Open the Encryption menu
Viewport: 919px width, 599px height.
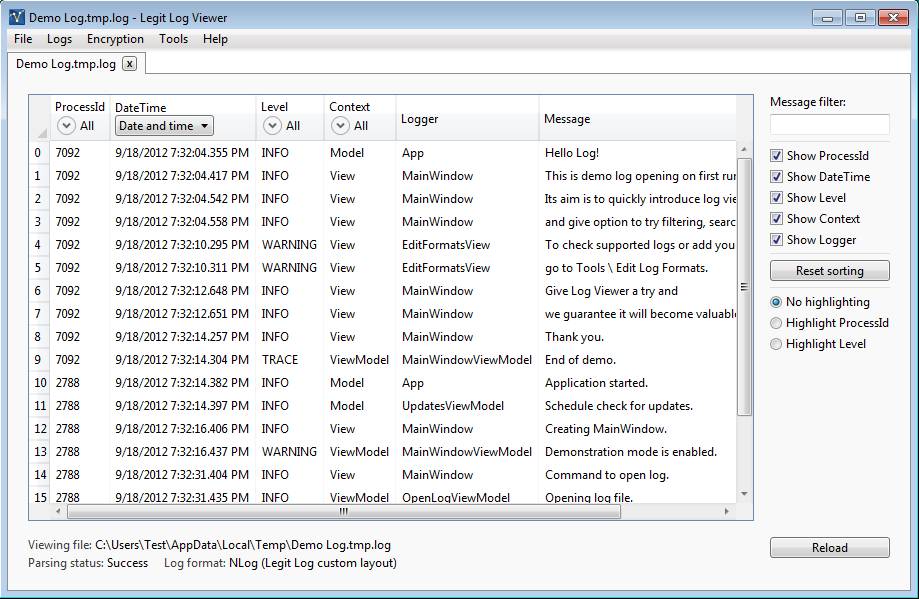(x=115, y=39)
